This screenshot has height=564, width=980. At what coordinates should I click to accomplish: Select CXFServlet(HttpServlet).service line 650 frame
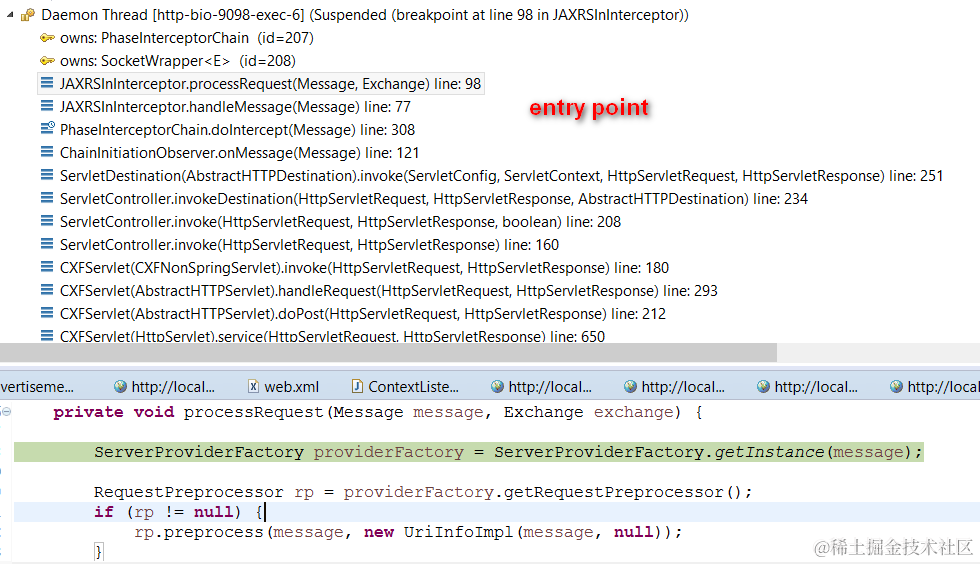[x=332, y=336]
